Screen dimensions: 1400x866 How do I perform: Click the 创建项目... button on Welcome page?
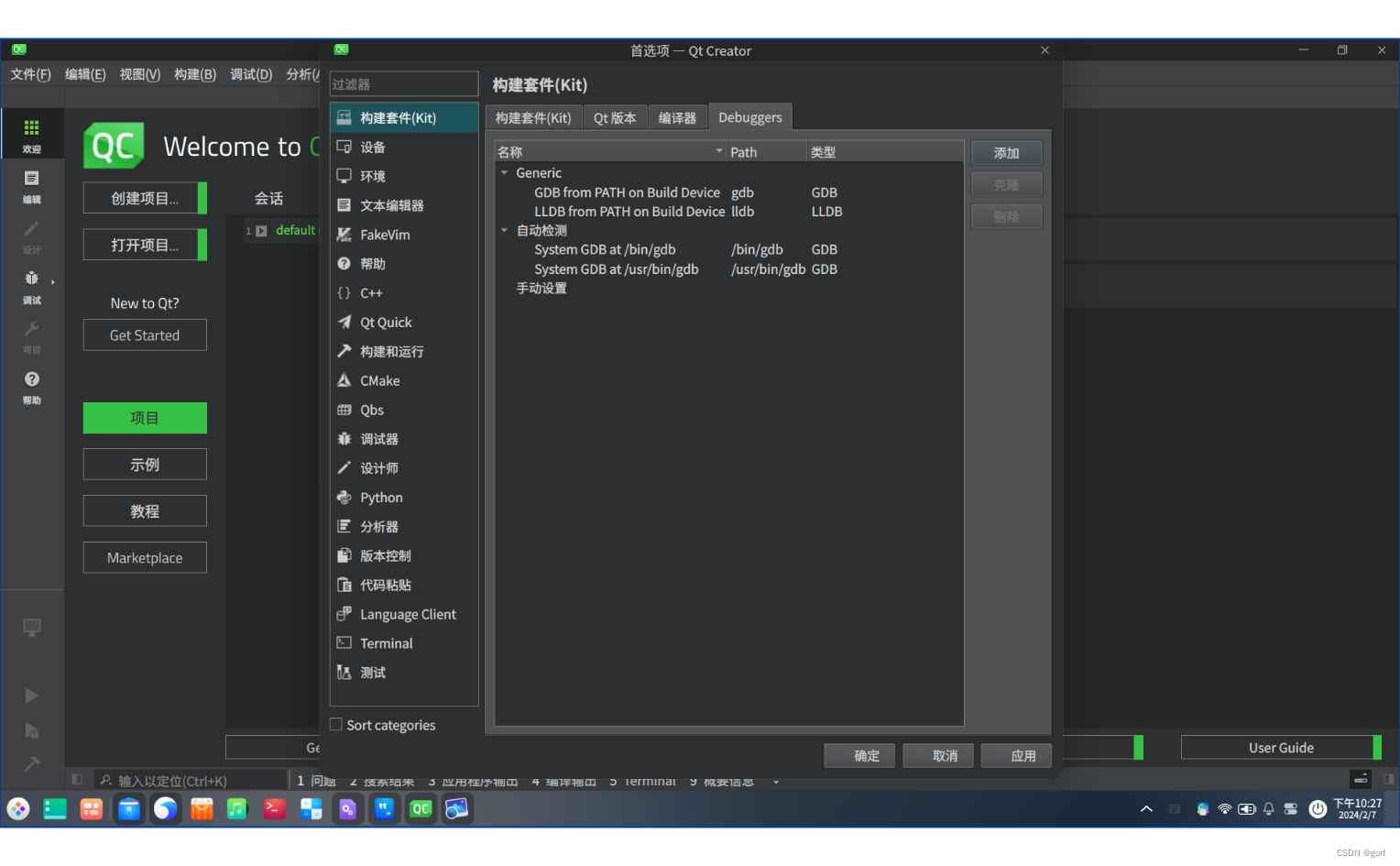pos(145,198)
